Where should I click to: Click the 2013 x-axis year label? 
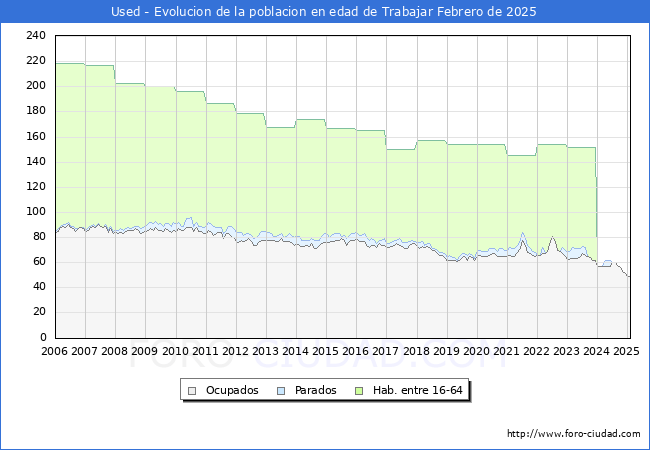265,351
